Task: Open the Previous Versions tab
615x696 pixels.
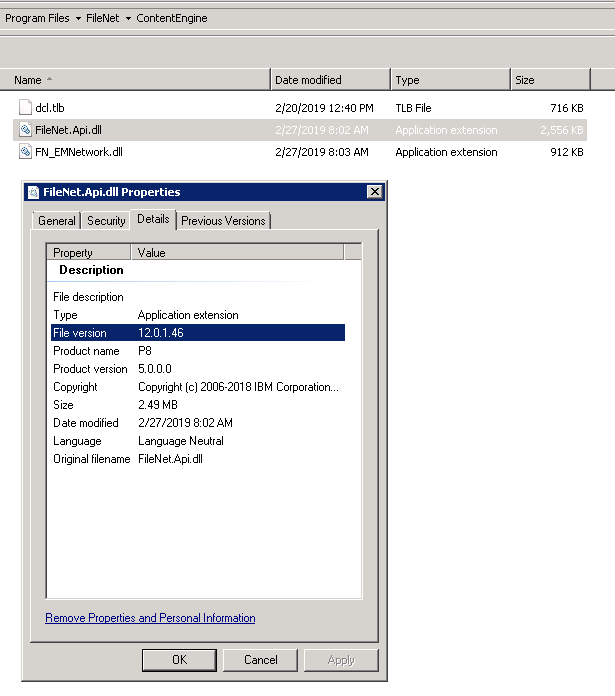Action: click(x=223, y=221)
